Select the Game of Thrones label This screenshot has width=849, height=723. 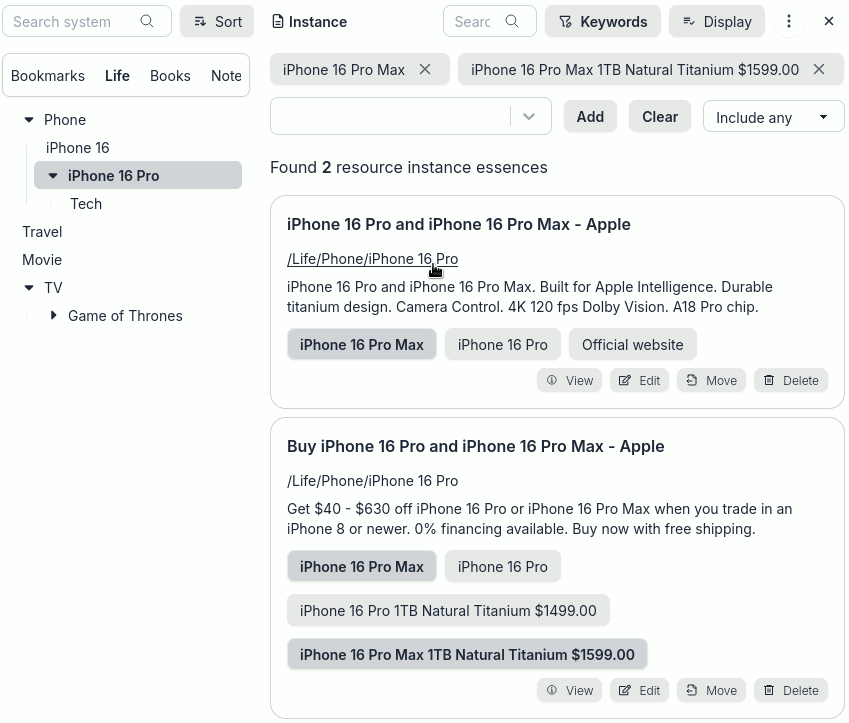(x=125, y=316)
